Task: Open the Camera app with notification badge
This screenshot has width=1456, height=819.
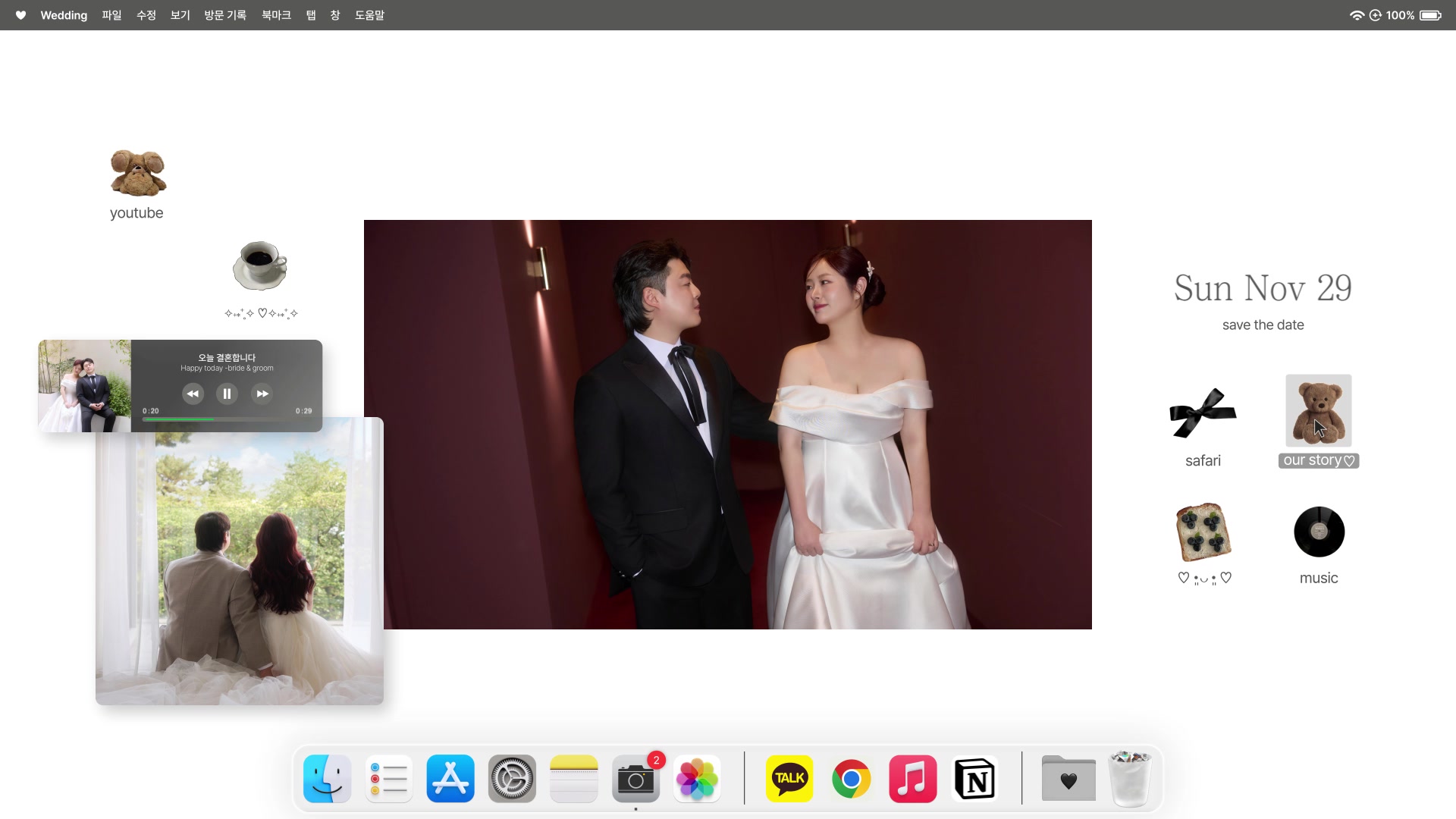Action: 635,778
